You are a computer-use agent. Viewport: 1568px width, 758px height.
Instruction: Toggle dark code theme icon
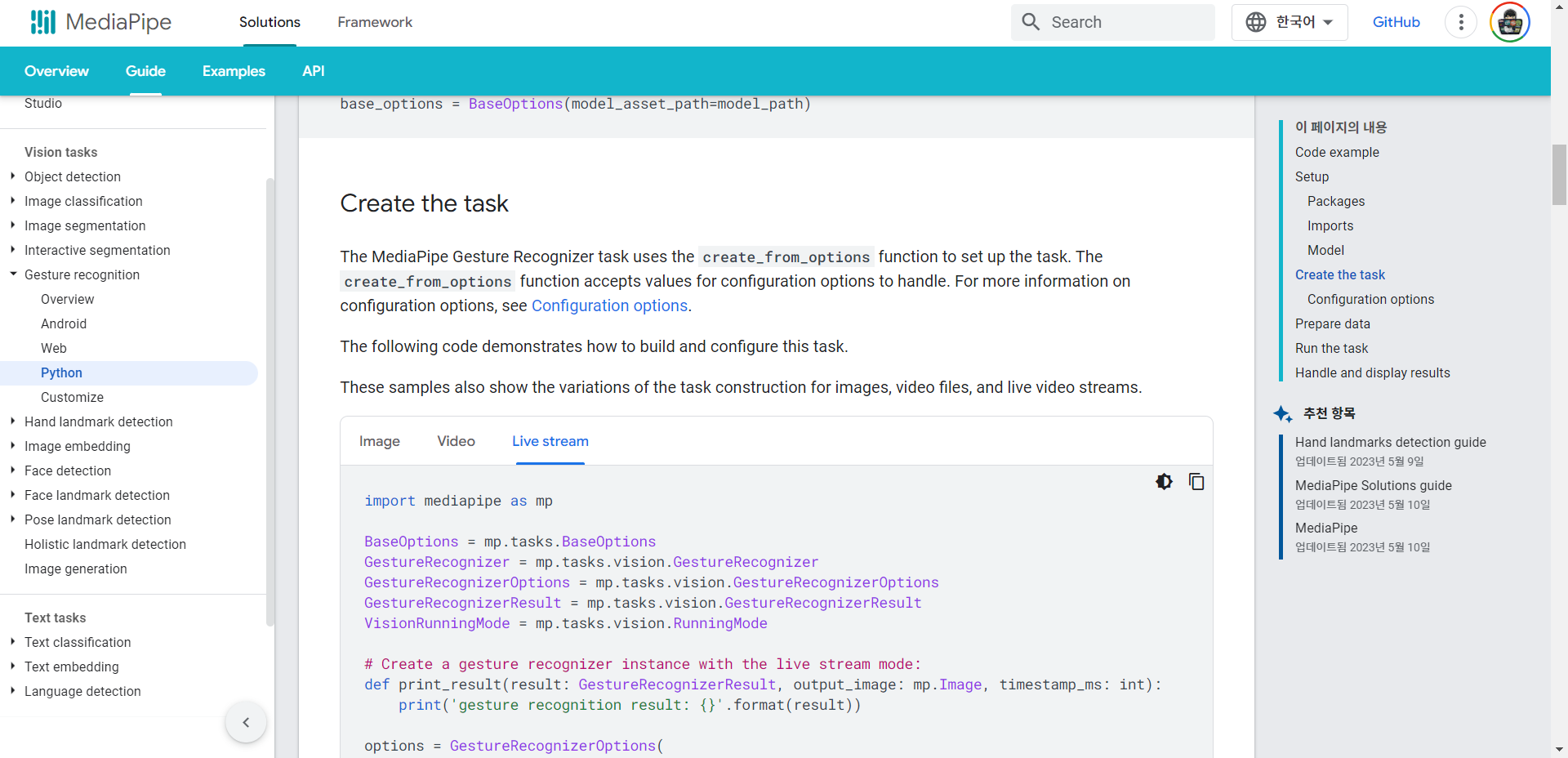[x=1165, y=482]
